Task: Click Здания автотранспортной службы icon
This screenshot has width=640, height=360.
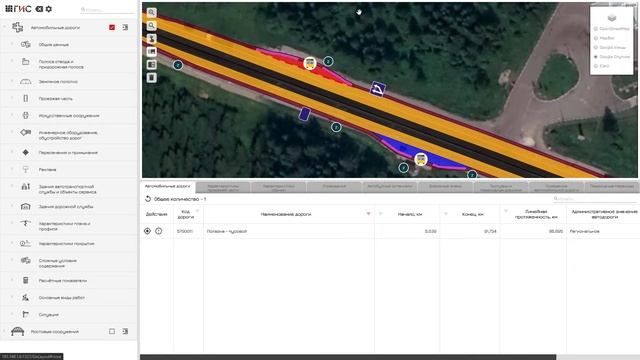Action: (25, 187)
